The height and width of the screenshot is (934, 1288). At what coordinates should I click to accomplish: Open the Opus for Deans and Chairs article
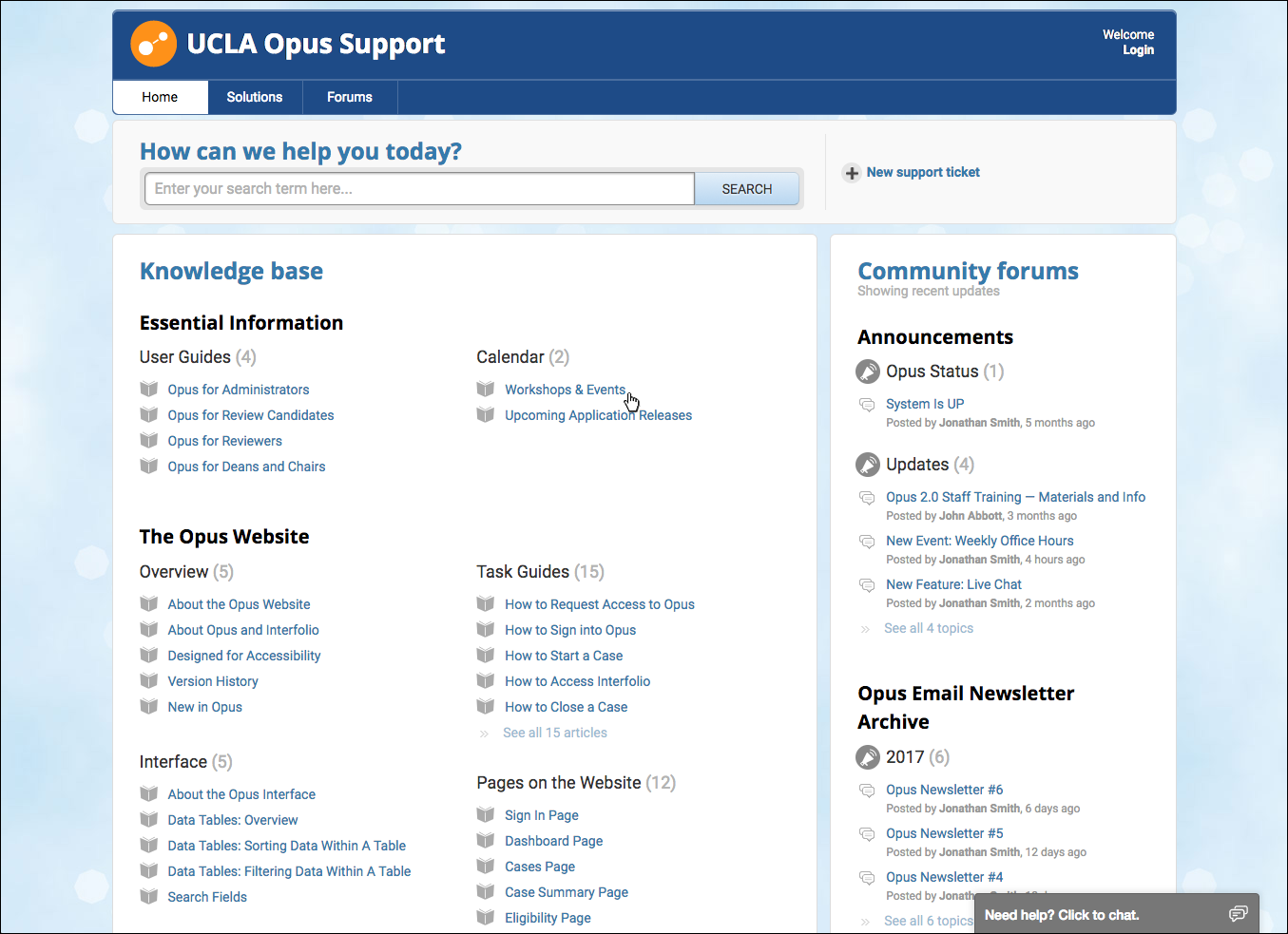point(246,467)
